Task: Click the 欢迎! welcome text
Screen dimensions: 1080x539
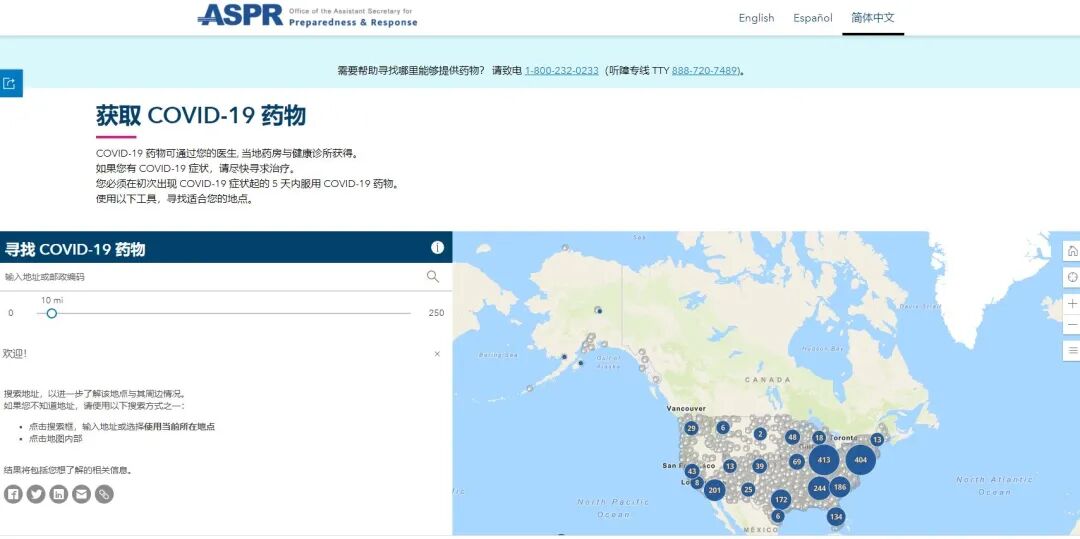Action: 14,353
